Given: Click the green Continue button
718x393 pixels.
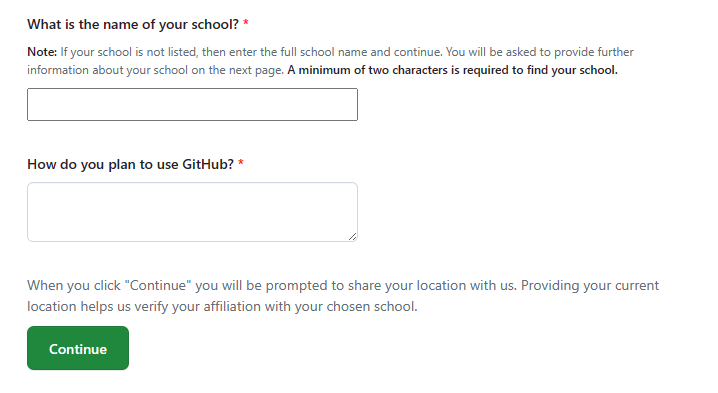Looking at the screenshot, I should tap(78, 348).
